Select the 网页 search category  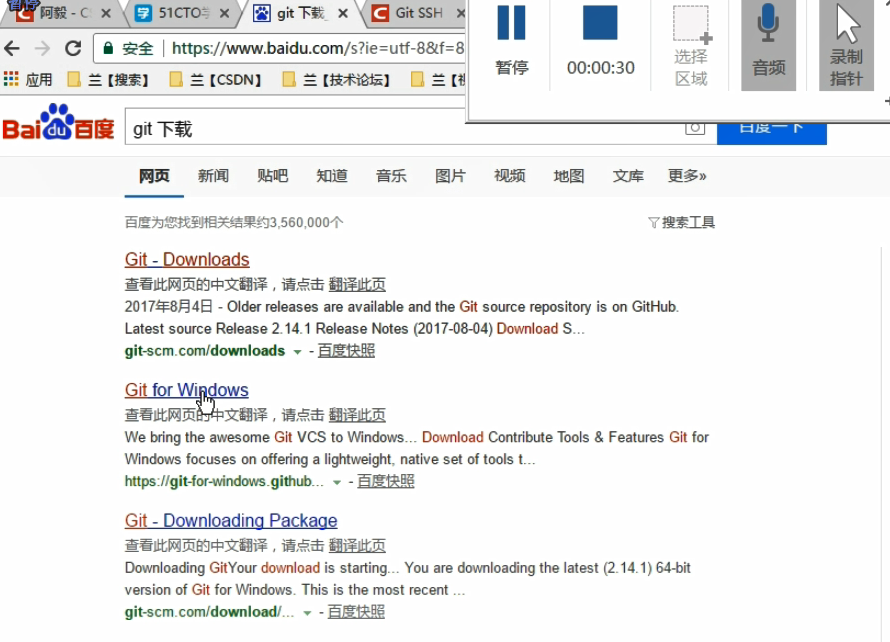[x=154, y=176]
